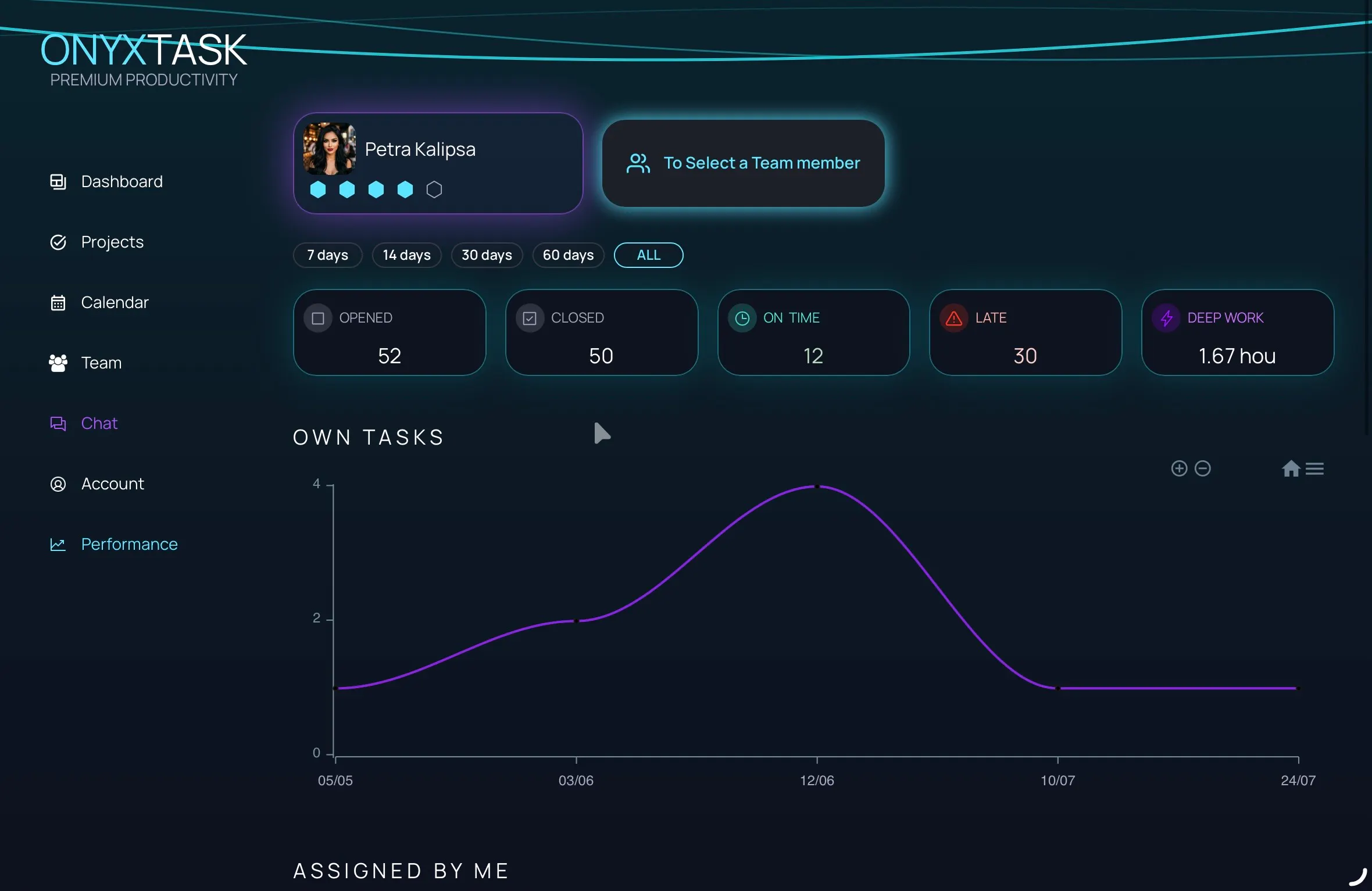Select the 7 days filter
The height and width of the screenshot is (891, 1372).
click(x=328, y=255)
